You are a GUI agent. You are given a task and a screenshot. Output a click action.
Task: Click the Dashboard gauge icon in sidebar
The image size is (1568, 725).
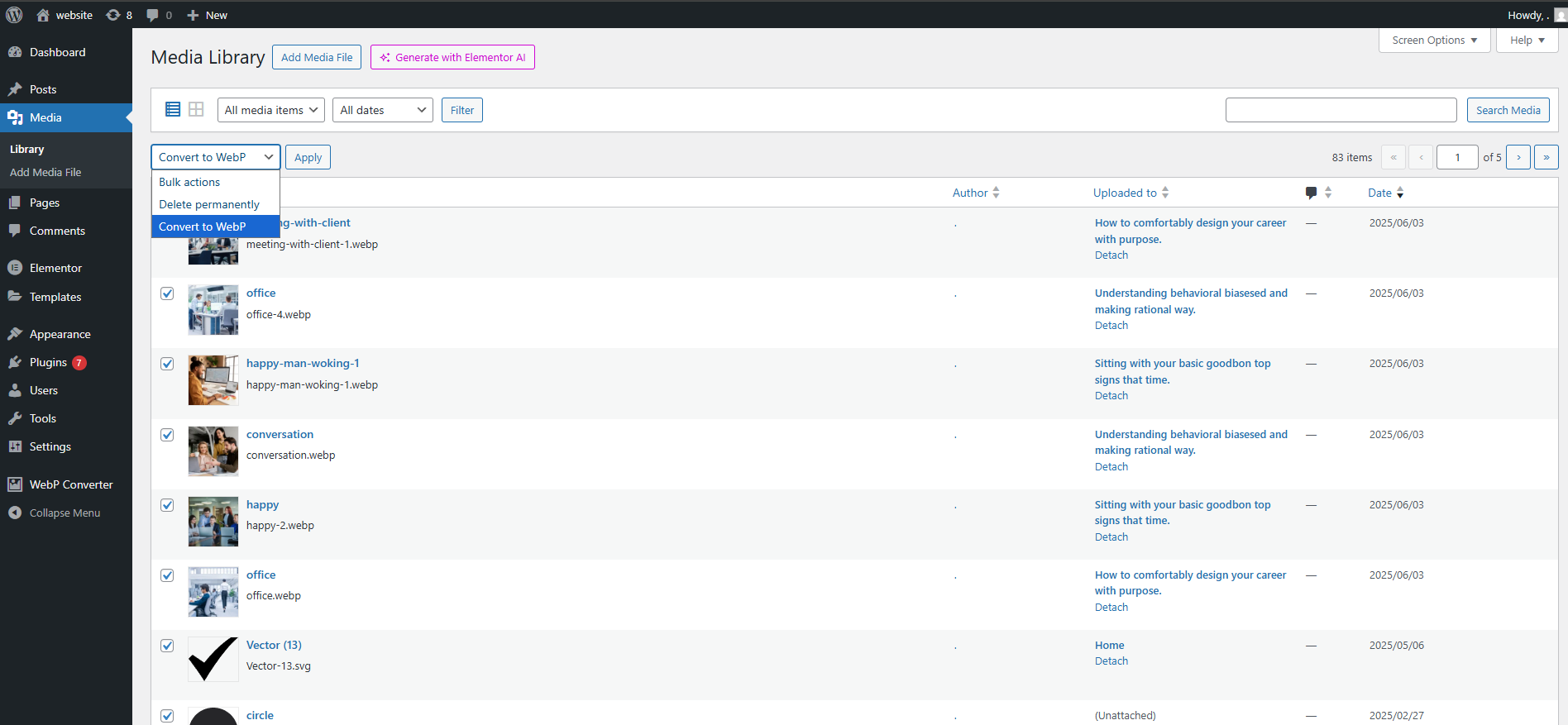[x=15, y=52]
